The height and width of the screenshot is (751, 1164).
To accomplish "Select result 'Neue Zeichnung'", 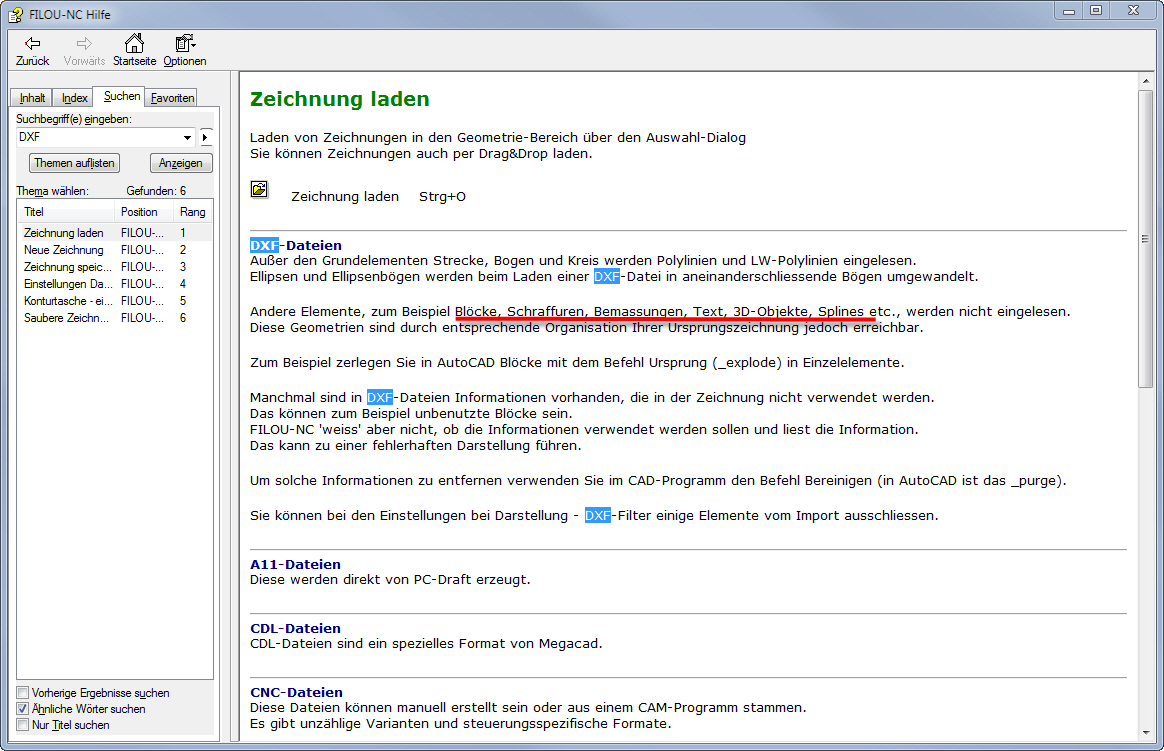I will pyautogui.click(x=114, y=250).
